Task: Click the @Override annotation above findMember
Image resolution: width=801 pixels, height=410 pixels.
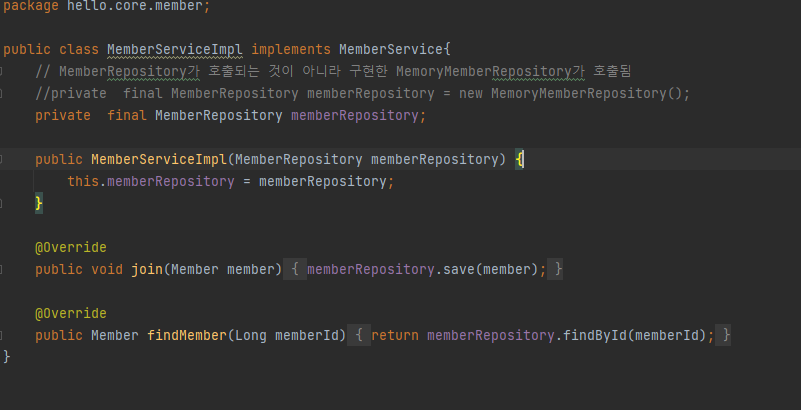Action: point(70,313)
